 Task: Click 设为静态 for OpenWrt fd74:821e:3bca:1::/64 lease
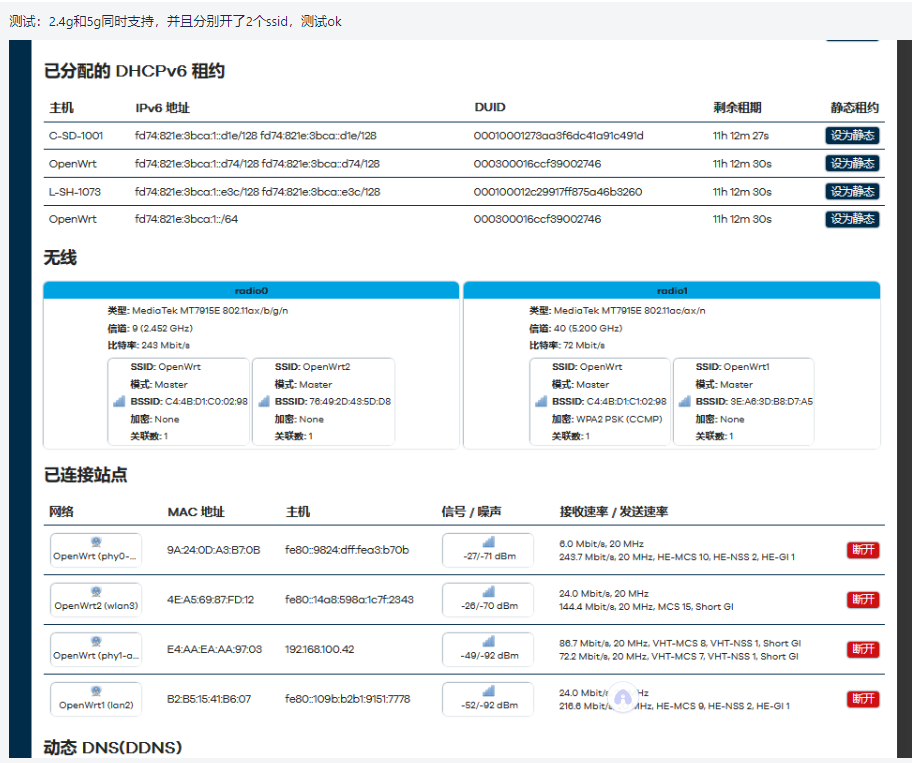point(852,219)
